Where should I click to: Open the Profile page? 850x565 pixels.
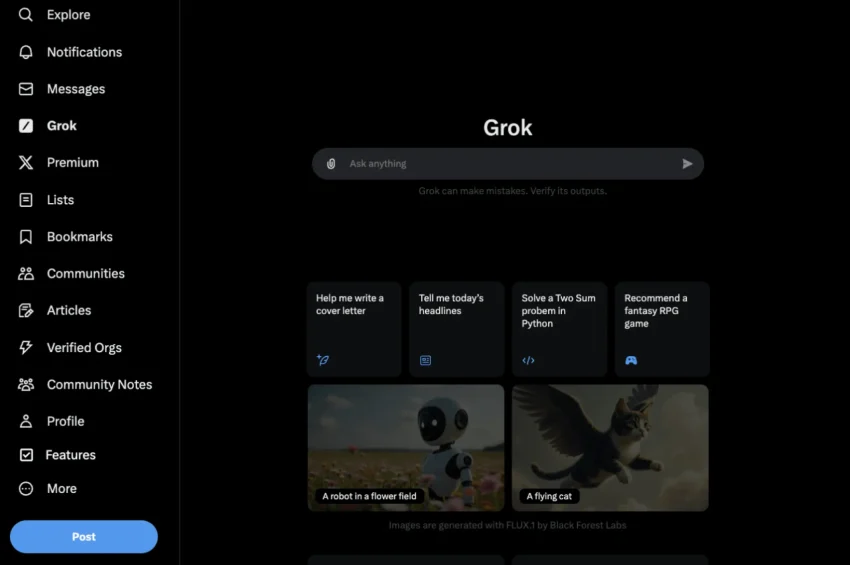[65, 421]
